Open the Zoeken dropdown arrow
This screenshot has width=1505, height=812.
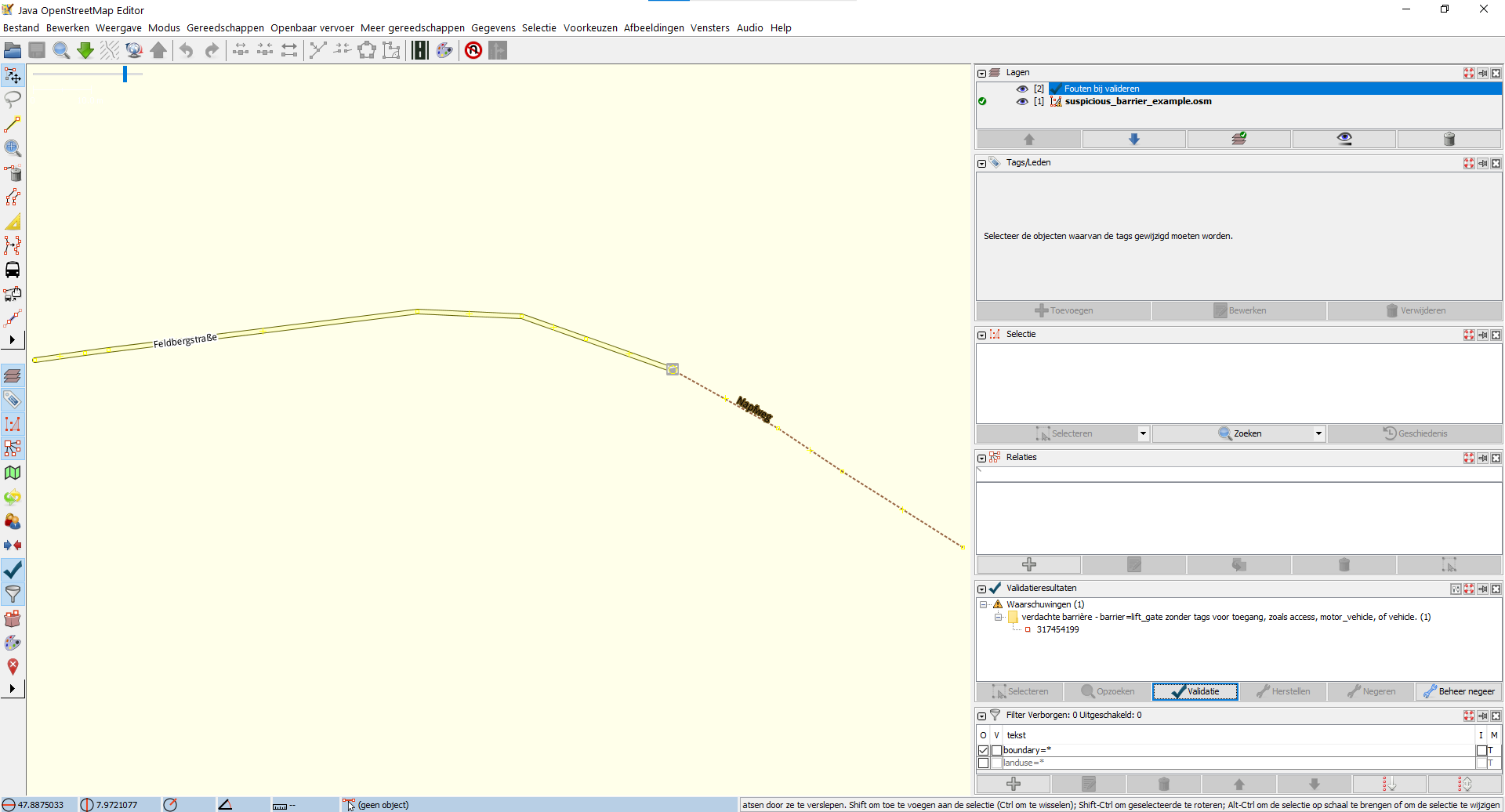(x=1318, y=433)
